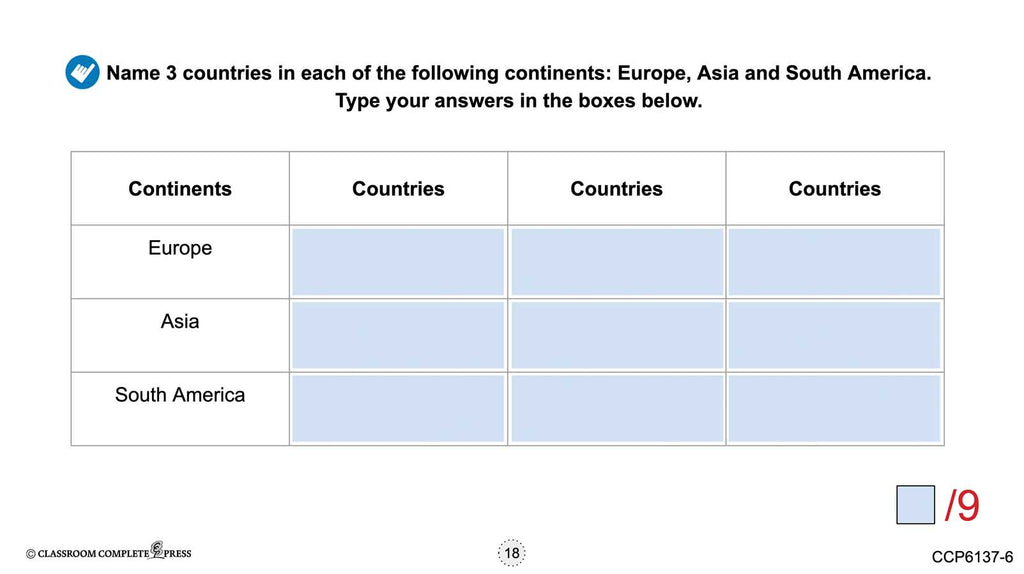
Task: Focus the last South America answer box
Action: pos(835,408)
